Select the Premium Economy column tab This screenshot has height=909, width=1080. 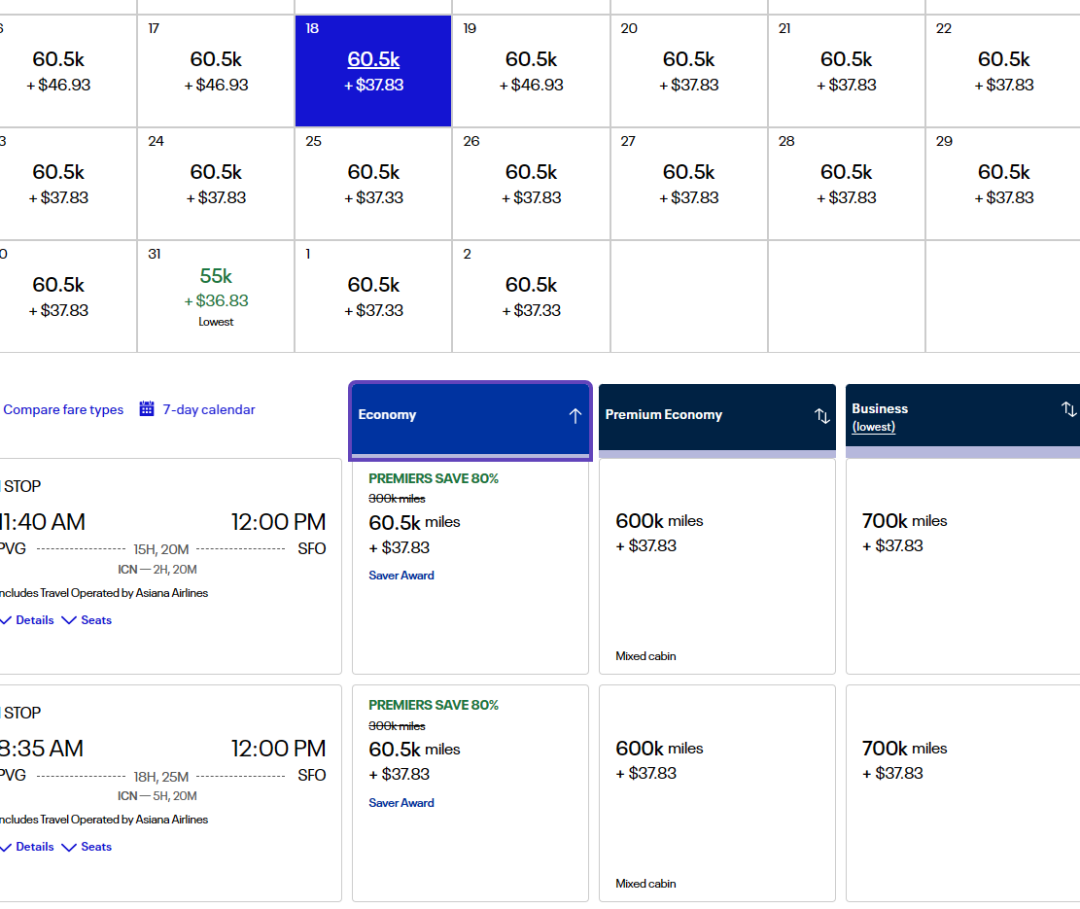pos(700,416)
